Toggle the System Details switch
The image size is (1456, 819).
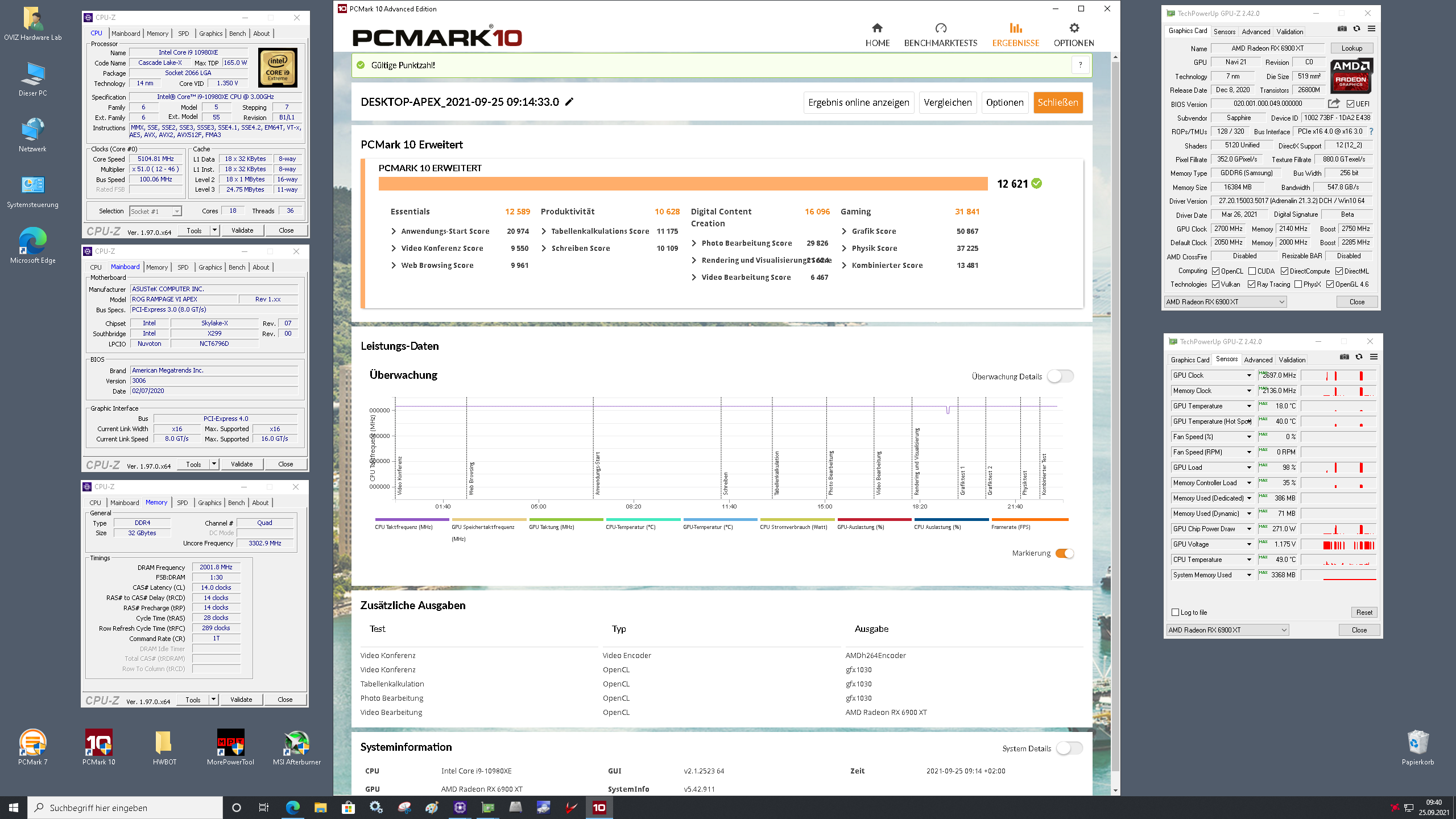tap(1069, 748)
